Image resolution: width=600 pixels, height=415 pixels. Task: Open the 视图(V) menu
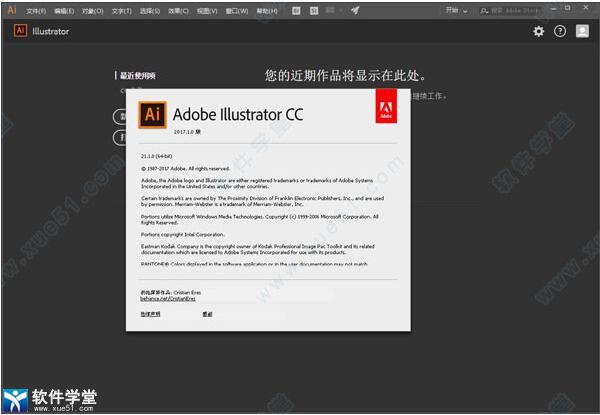click(x=207, y=11)
